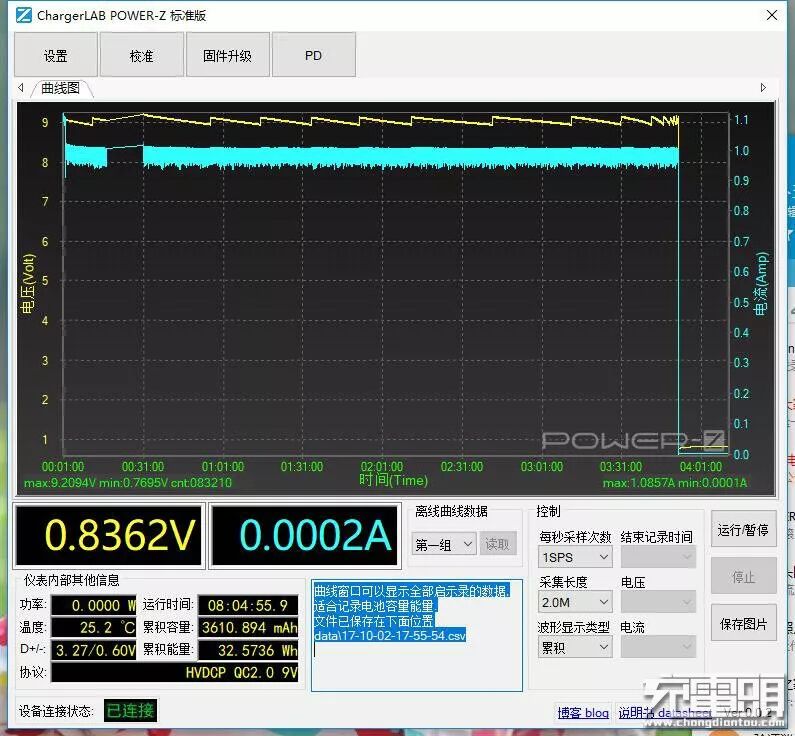
Task: Click the 累积容量 value 3610.894 mAh
Action: click(248, 628)
